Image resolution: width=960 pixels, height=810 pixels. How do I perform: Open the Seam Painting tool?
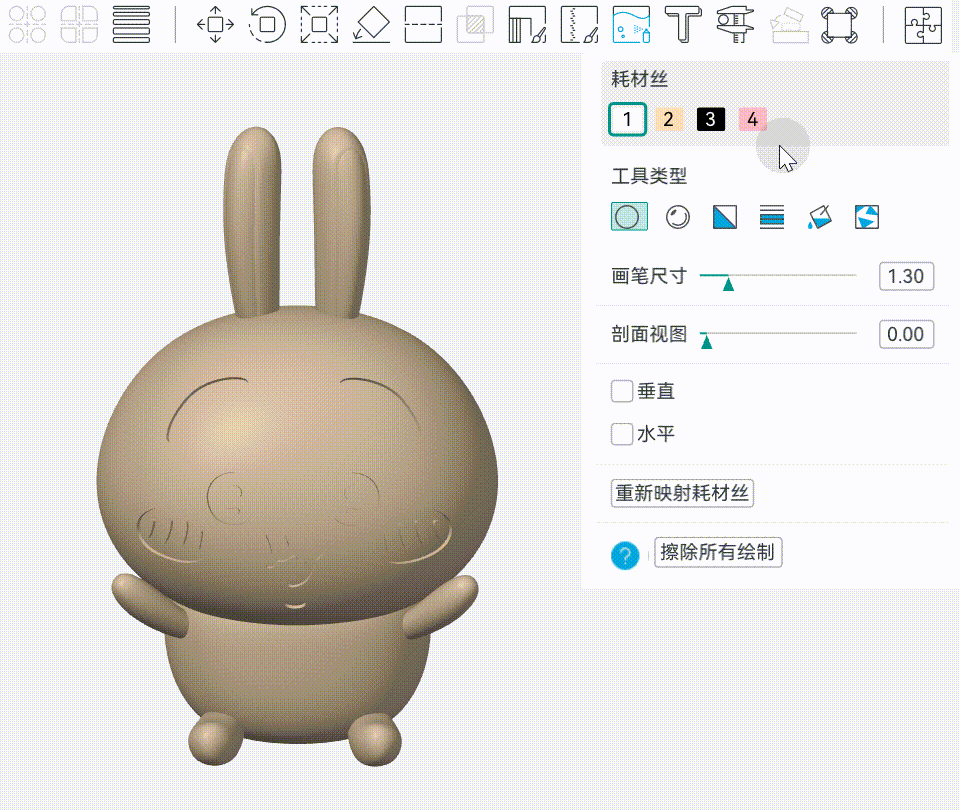tap(579, 24)
